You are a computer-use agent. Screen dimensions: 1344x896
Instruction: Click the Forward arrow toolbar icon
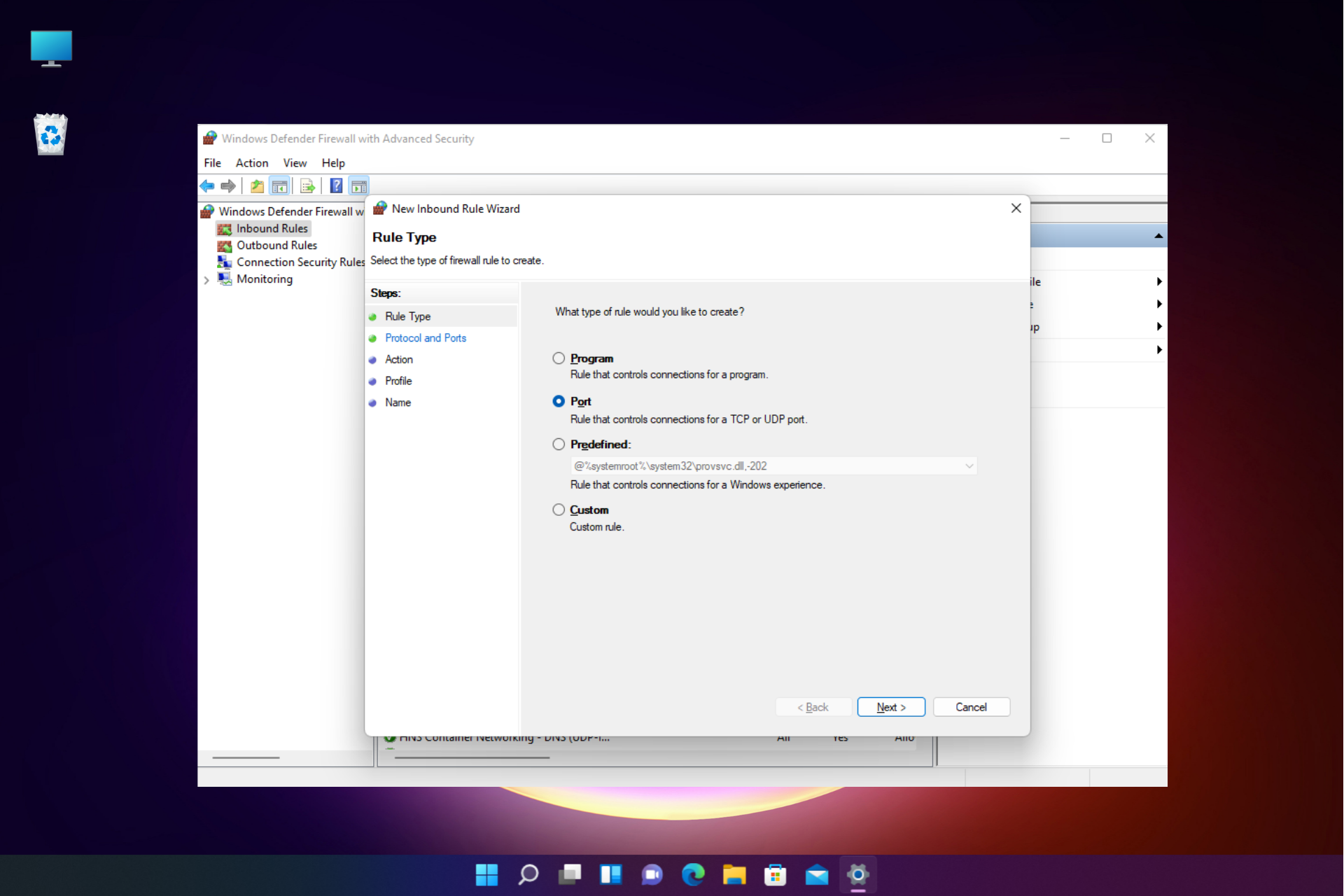[228, 186]
